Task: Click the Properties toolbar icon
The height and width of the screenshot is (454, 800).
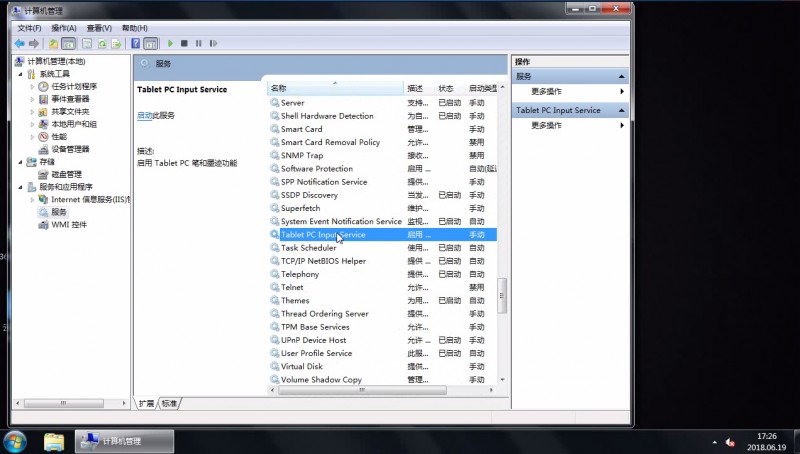Action: (x=87, y=44)
